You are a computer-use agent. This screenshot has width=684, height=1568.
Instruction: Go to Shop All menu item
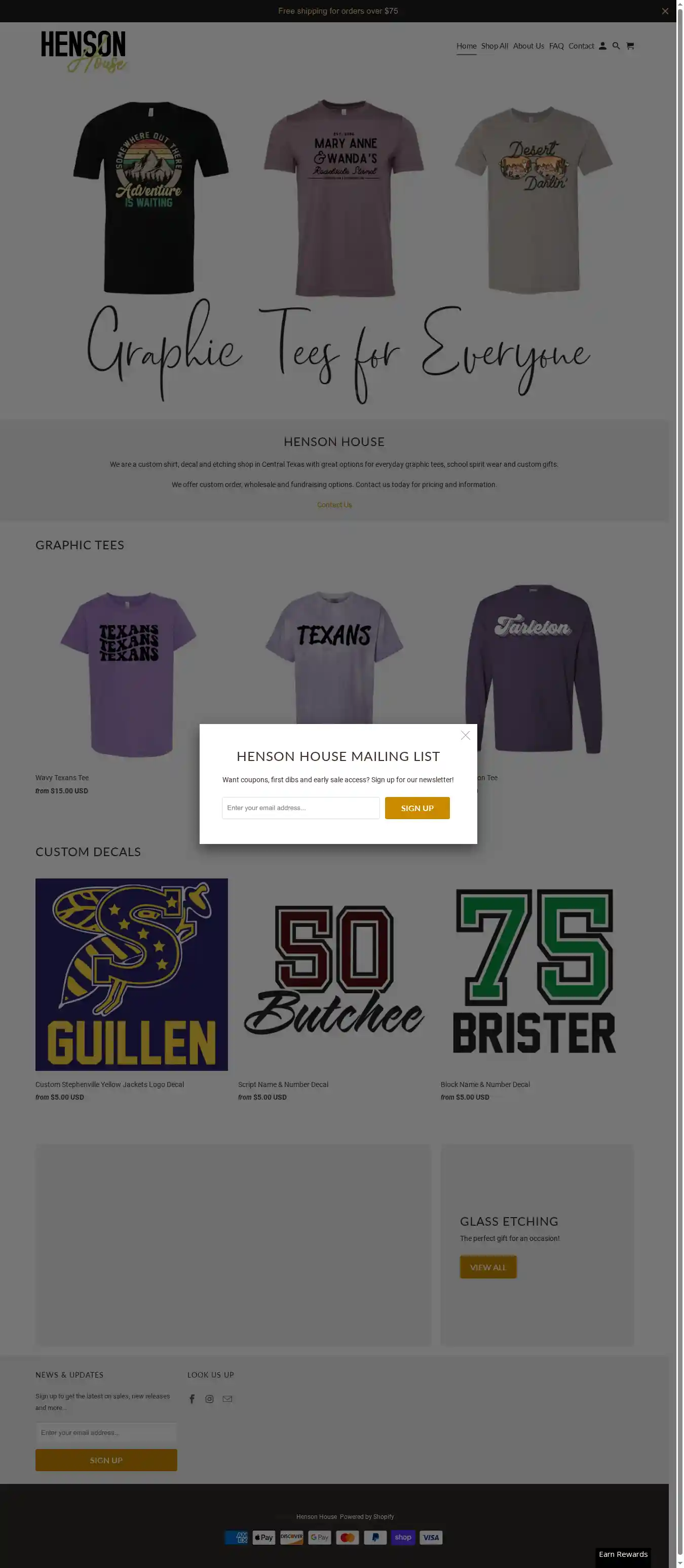pos(495,46)
